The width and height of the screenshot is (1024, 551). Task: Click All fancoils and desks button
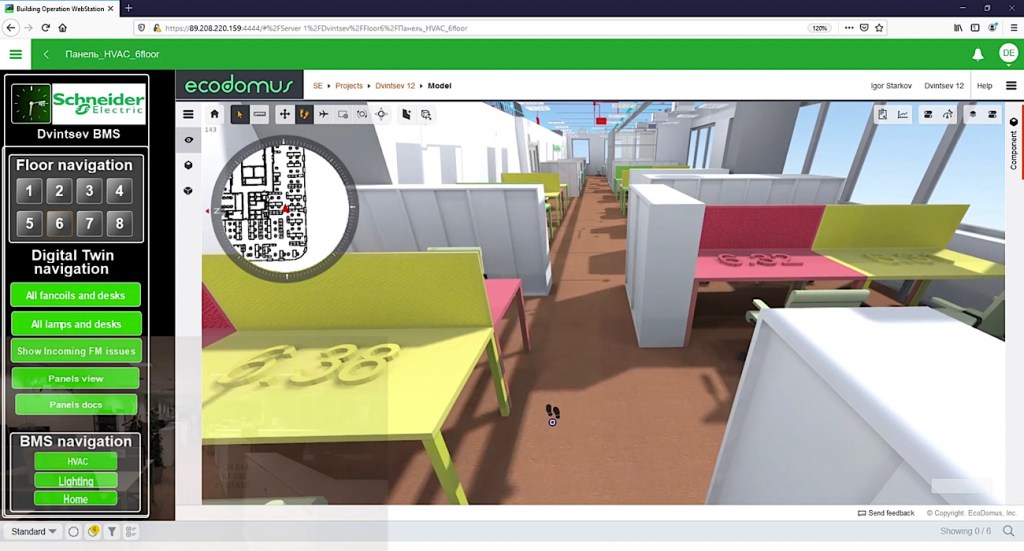click(75, 295)
